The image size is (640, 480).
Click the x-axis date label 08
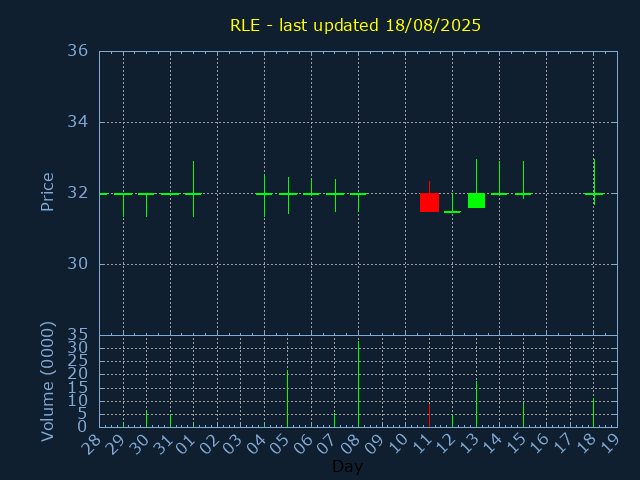[x=350, y=444]
